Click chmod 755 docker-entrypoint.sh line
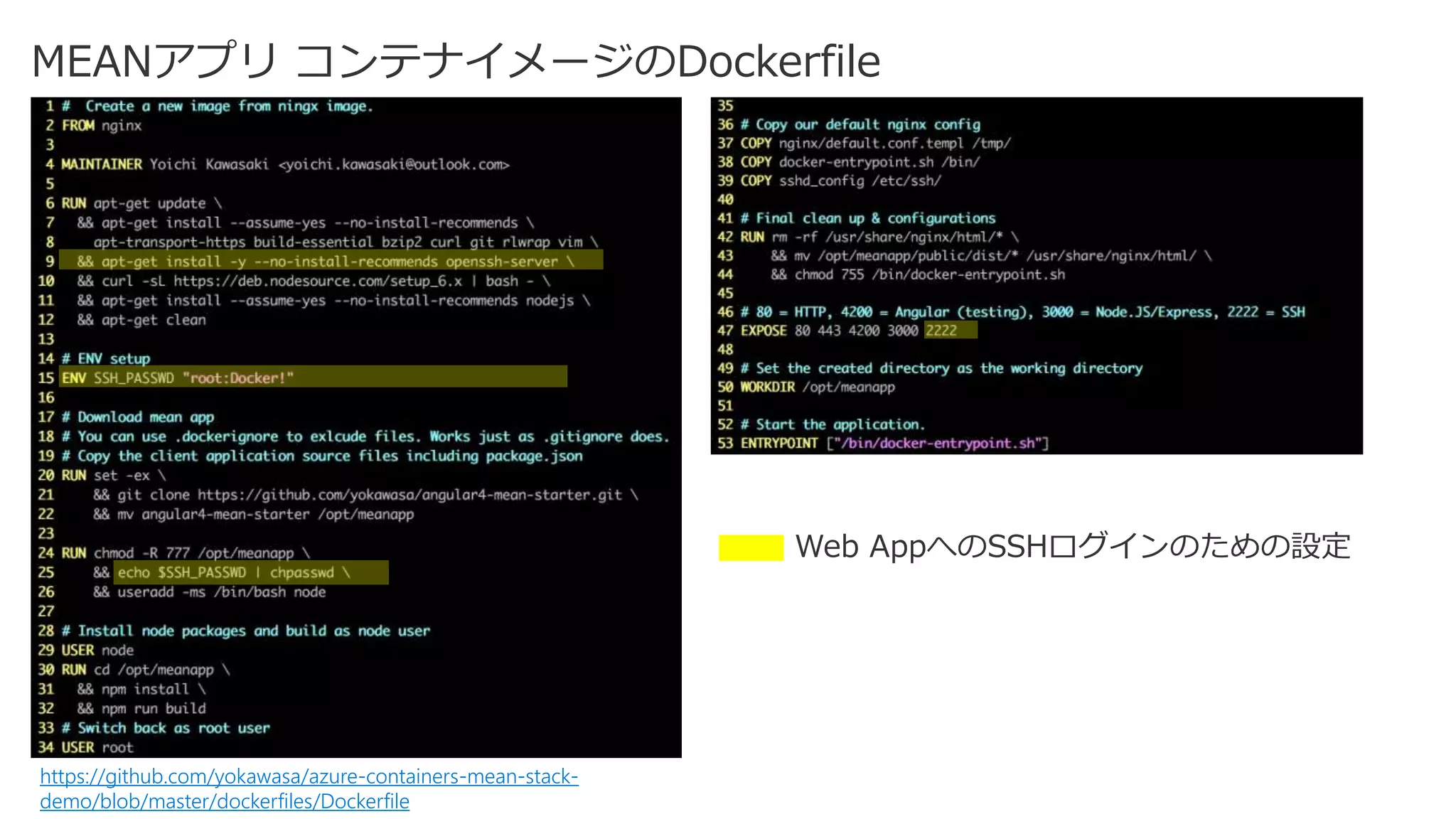Viewport: 1456px width, 819px height. tap(918, 274)
